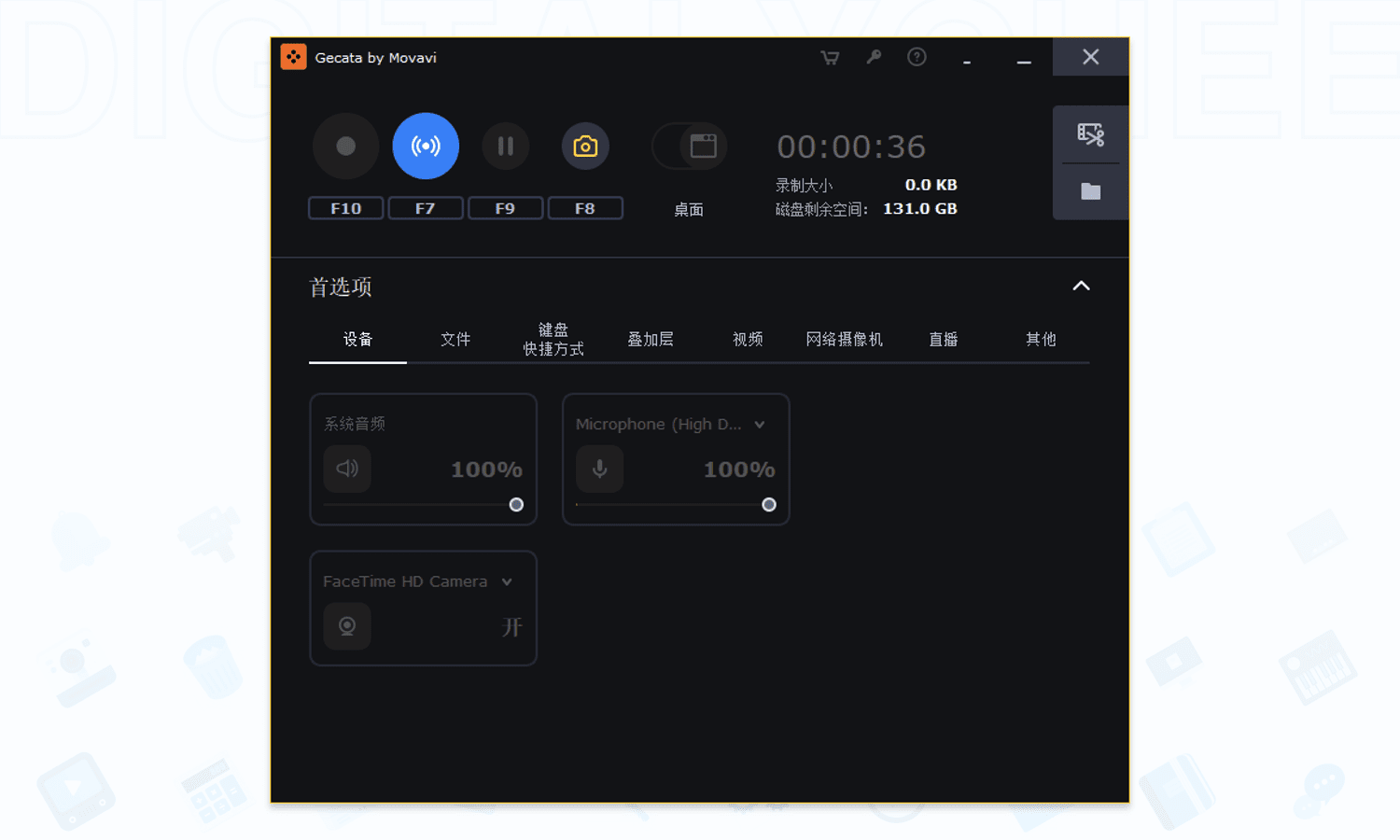Toggle the FaceTime HD webcam button

click(x=347, y=626)
